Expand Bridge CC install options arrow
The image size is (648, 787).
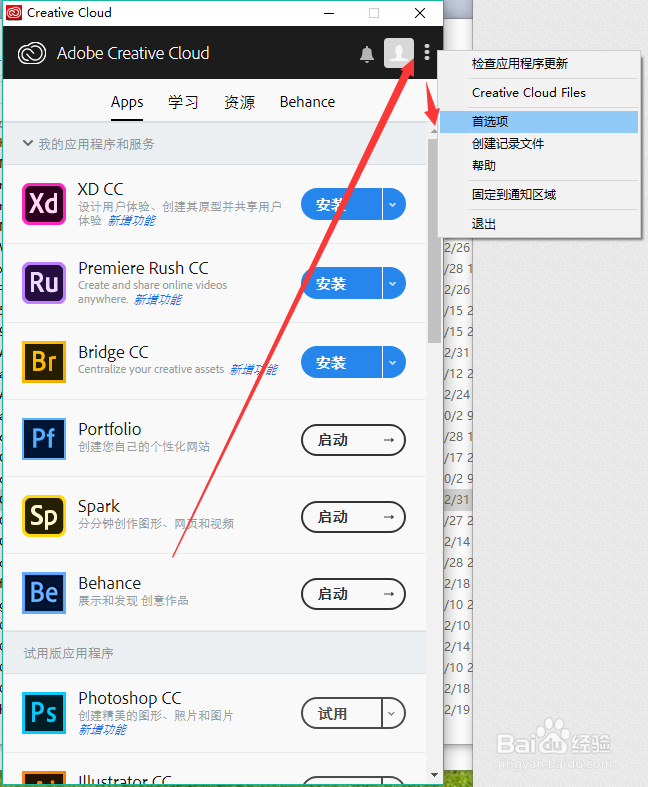(x=394, y=362)
